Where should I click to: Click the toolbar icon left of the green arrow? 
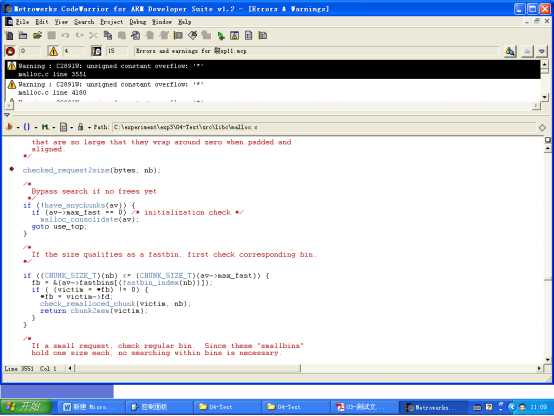tap(206, 35)
